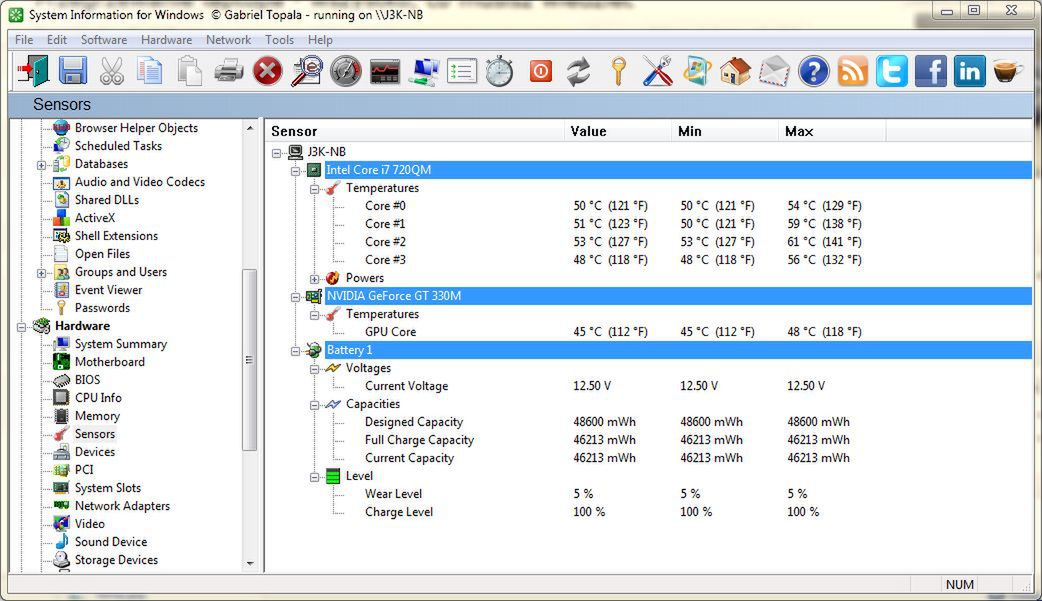Expand the Groups and Users node

(41, 273)
